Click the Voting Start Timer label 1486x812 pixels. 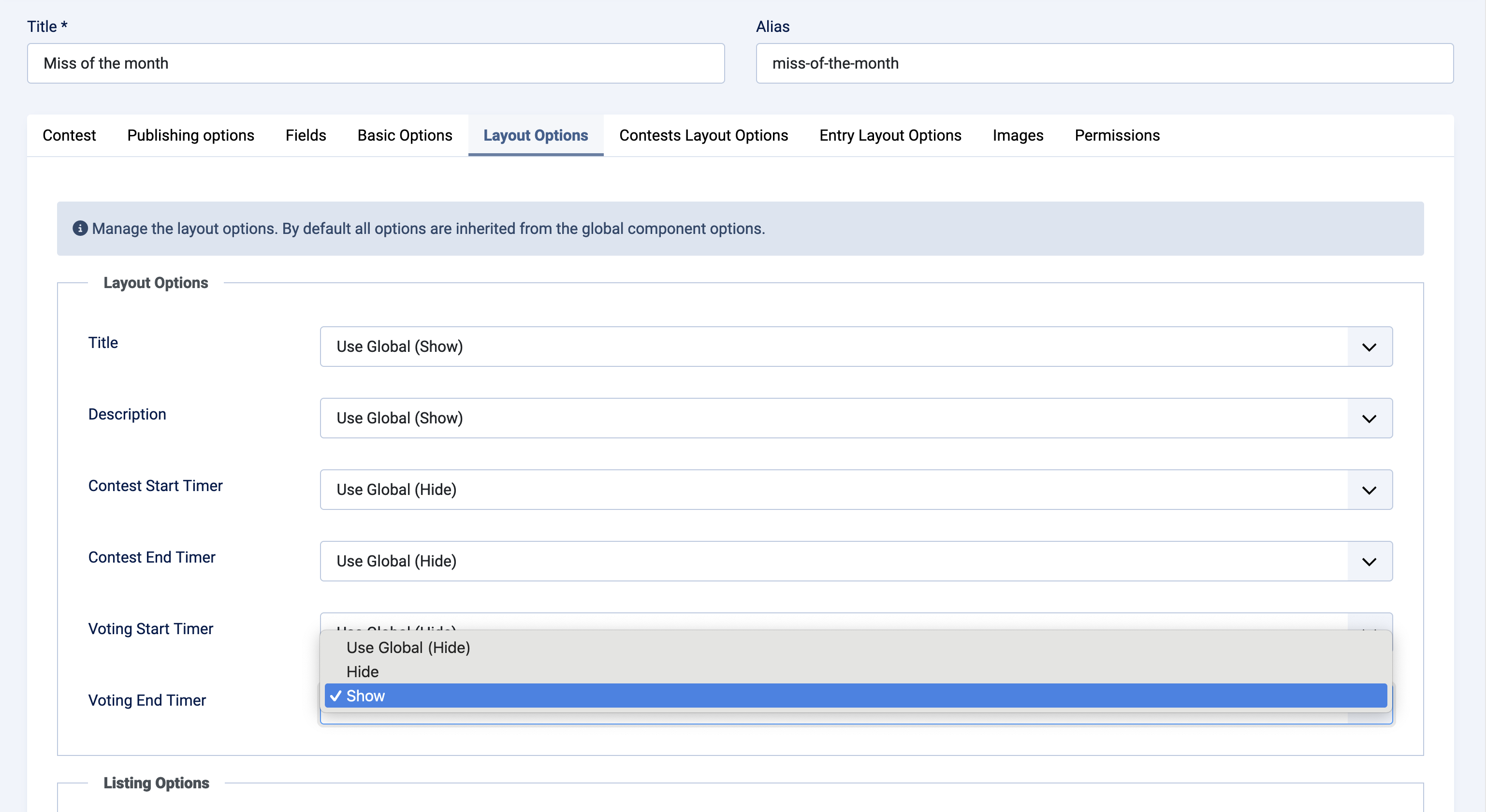coord(150,629)
